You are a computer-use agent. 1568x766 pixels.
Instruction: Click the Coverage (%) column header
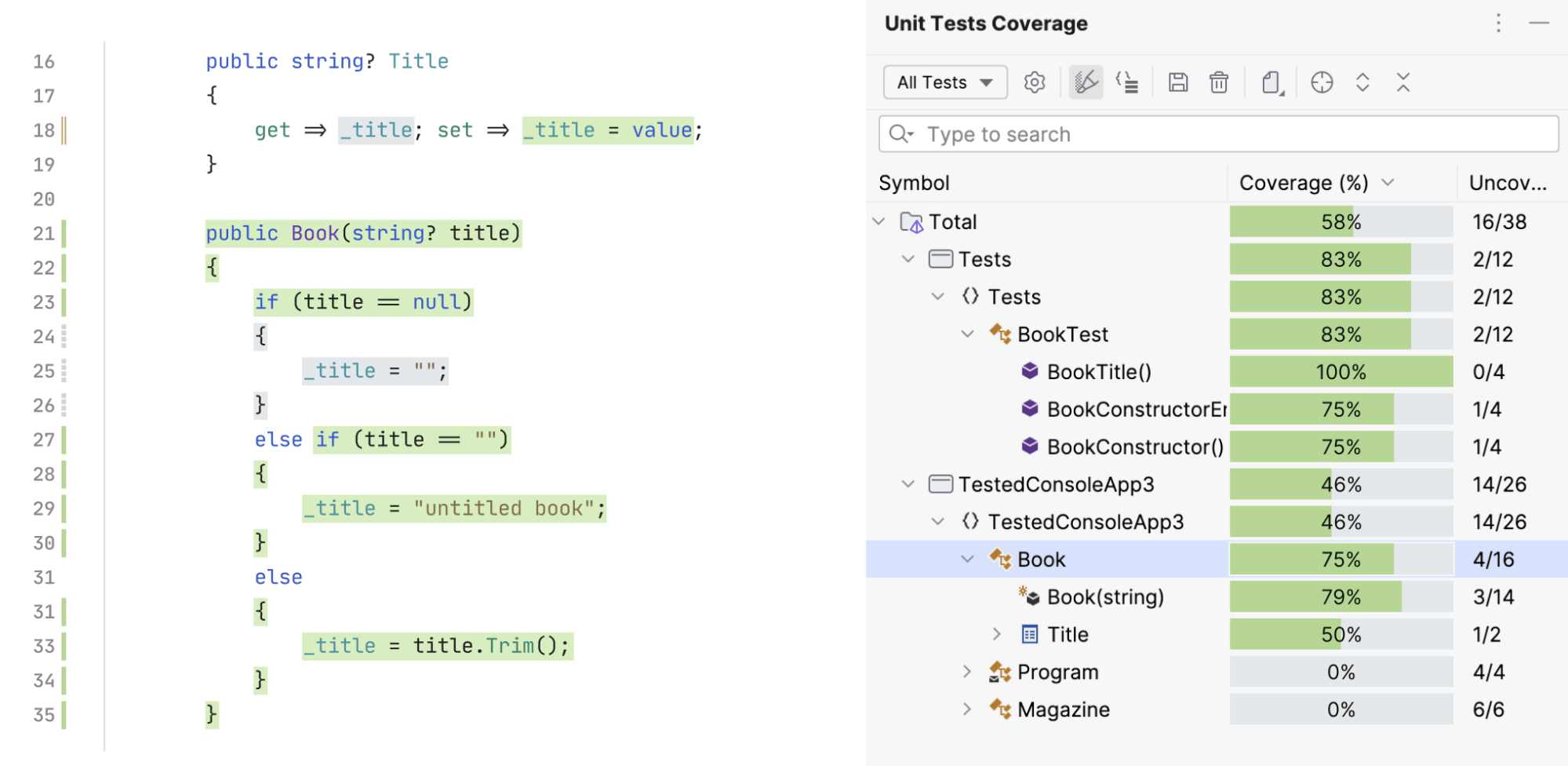[1304, 183]
